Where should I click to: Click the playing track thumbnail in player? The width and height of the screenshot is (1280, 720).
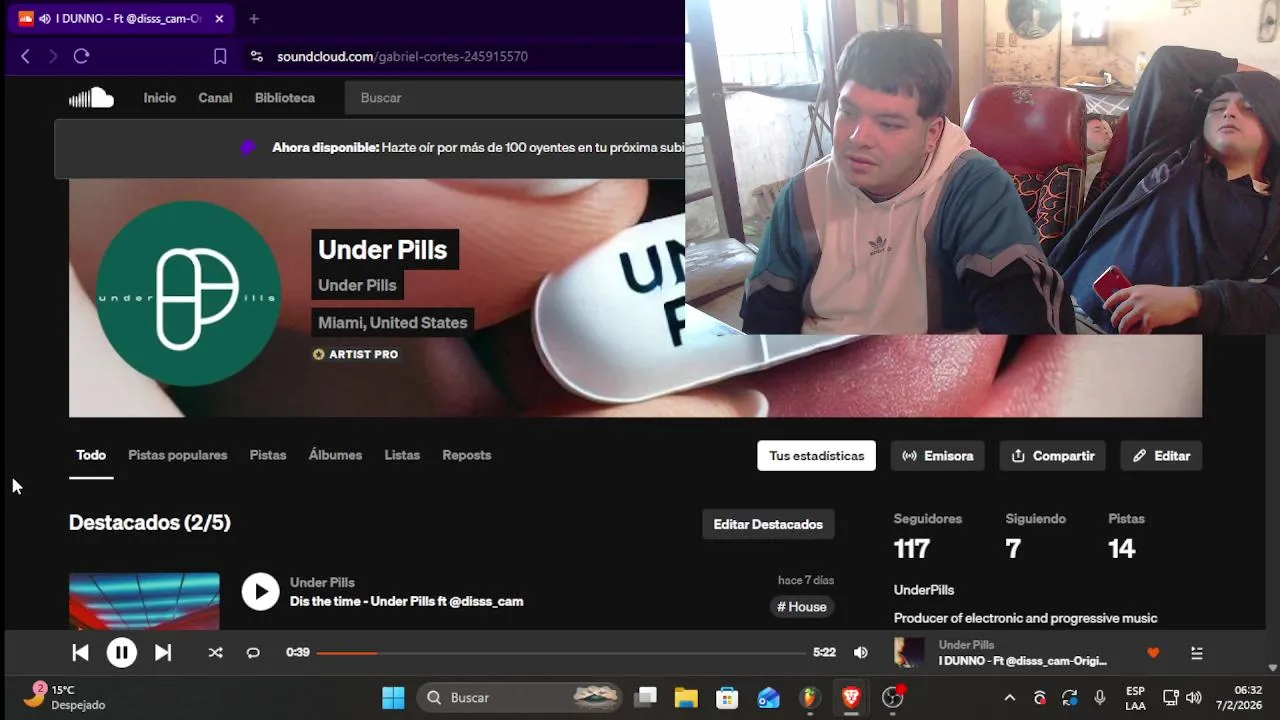coord(909,652)
